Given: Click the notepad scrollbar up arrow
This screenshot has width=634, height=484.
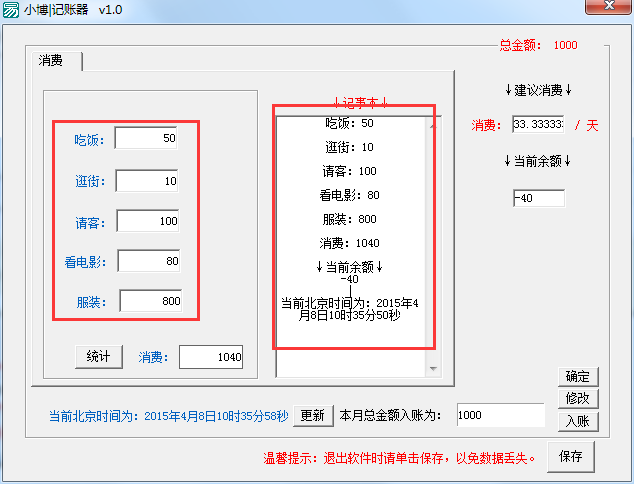Looking at the screenshot, I should (x=433, y=125).
